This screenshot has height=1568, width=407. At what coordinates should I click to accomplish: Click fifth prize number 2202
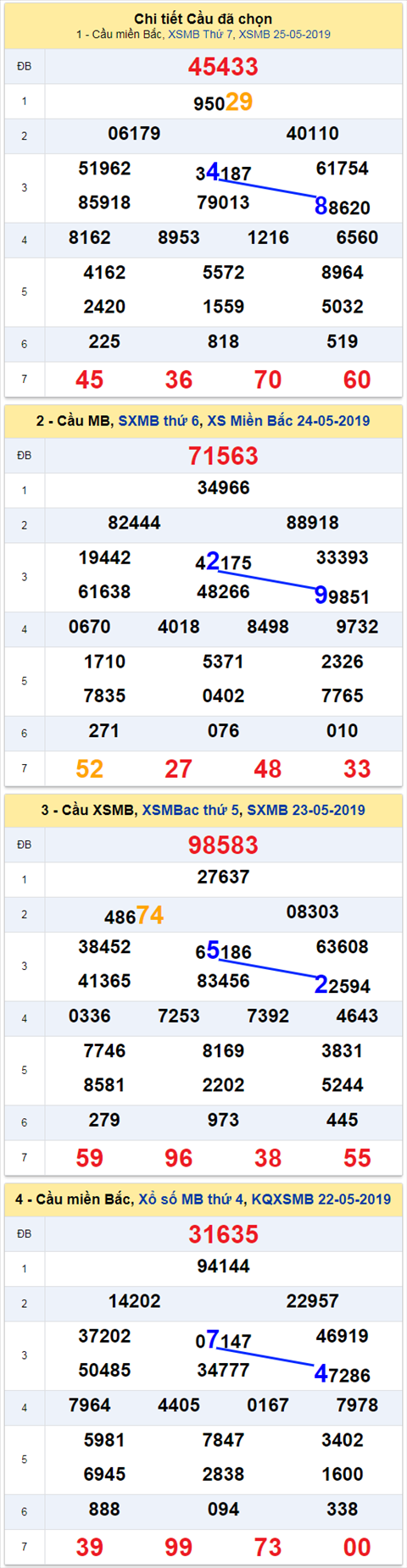(x=223, y=1085)
